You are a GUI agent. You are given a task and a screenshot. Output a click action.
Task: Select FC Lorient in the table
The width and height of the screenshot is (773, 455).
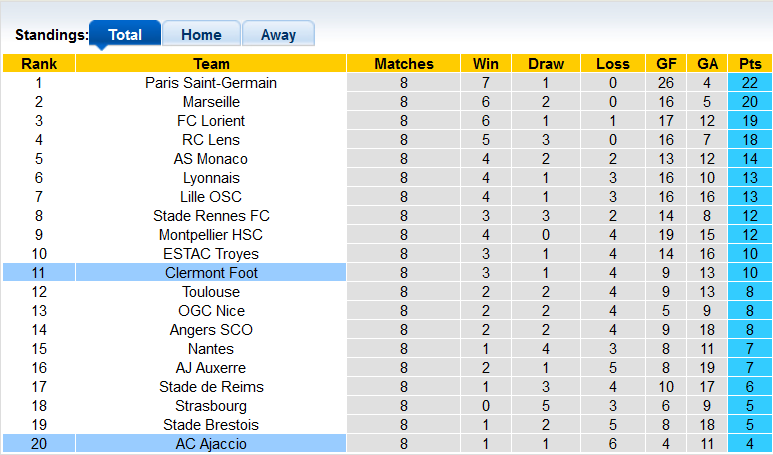(211, 121)
